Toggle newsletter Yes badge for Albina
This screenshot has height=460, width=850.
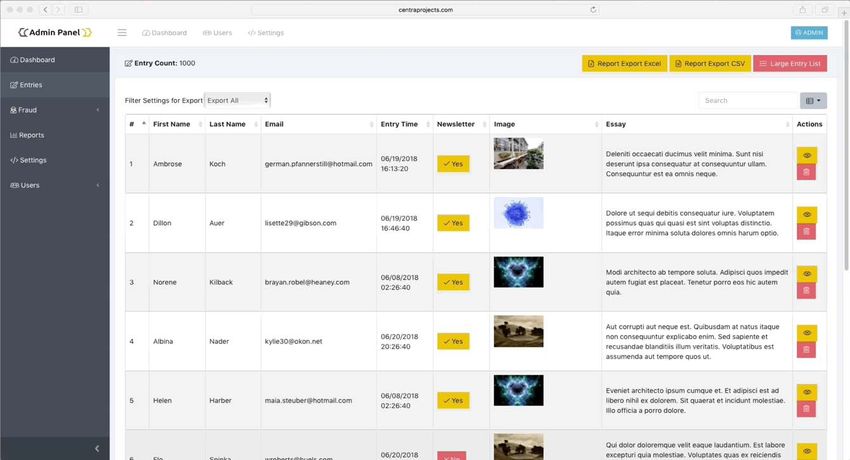click(453, 341)
